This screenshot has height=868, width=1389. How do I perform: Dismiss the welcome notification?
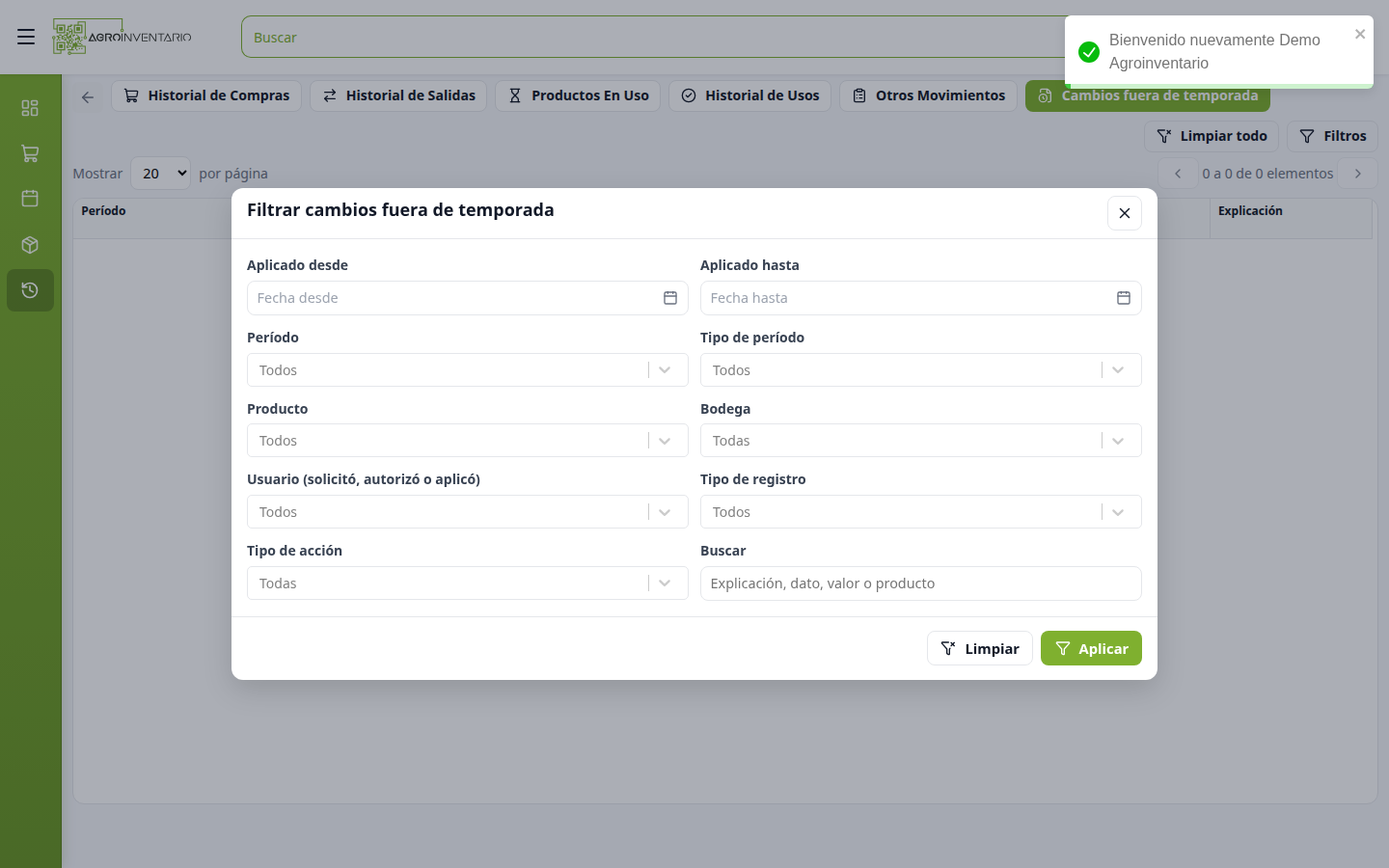pos(1360,34)
